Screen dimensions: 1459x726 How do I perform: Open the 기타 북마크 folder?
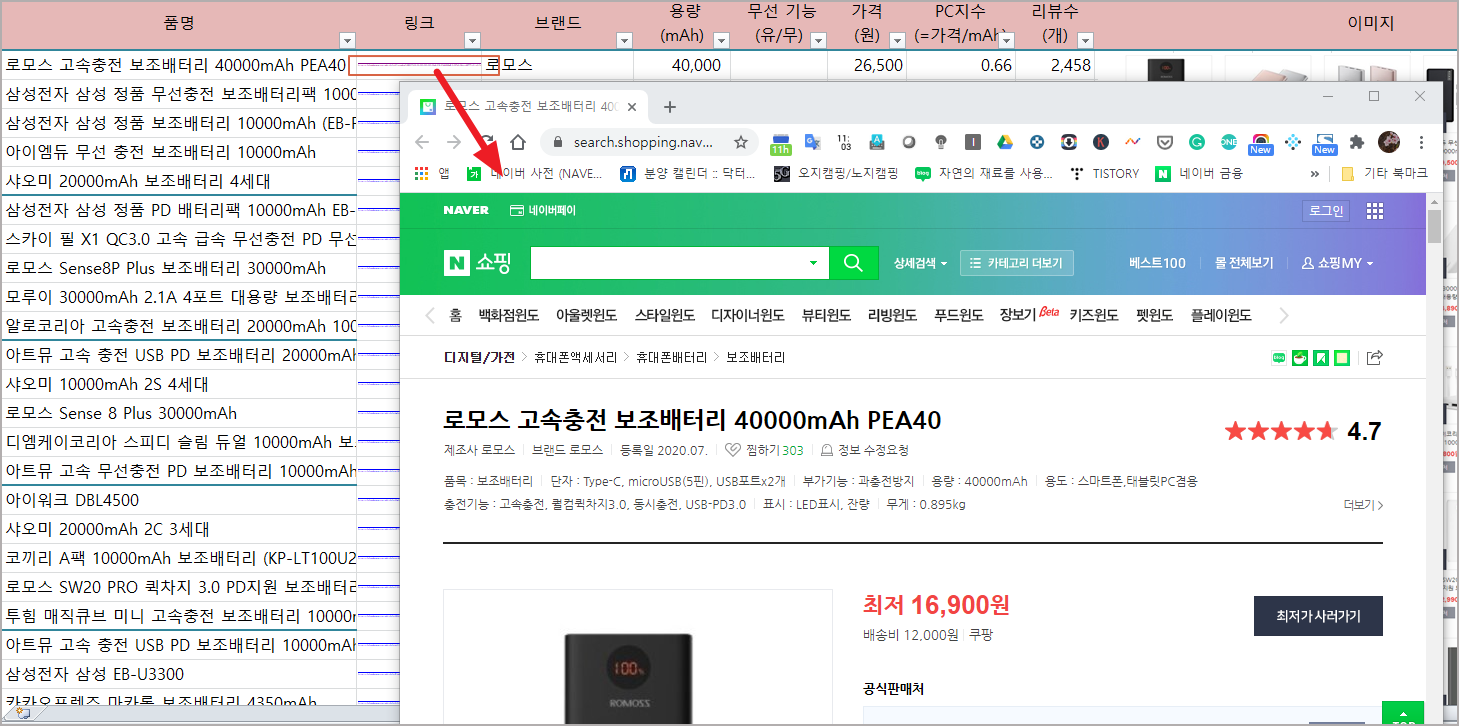click(x=1384, y=173)
